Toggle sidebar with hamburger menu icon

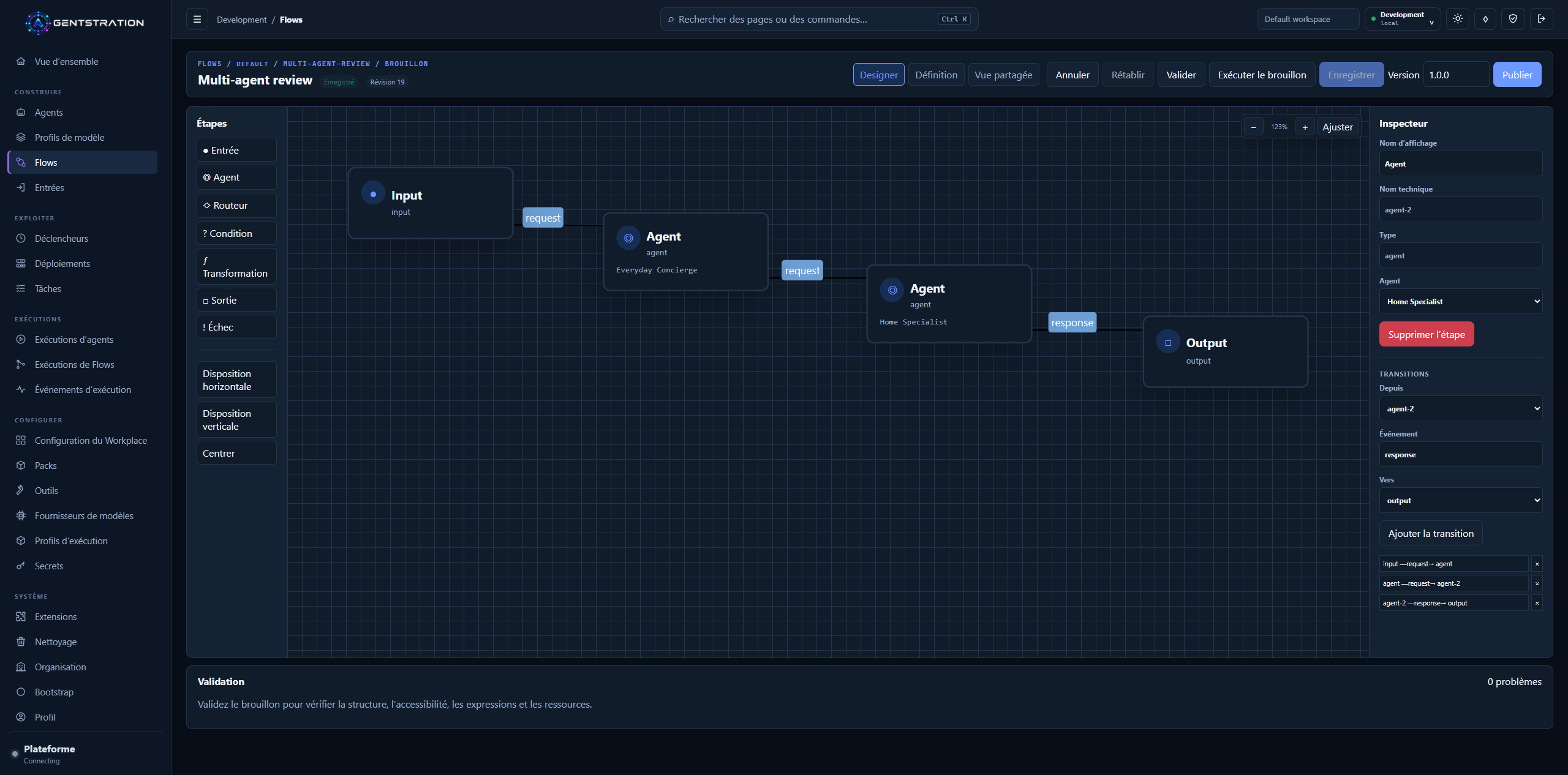(x=197, y=20)
